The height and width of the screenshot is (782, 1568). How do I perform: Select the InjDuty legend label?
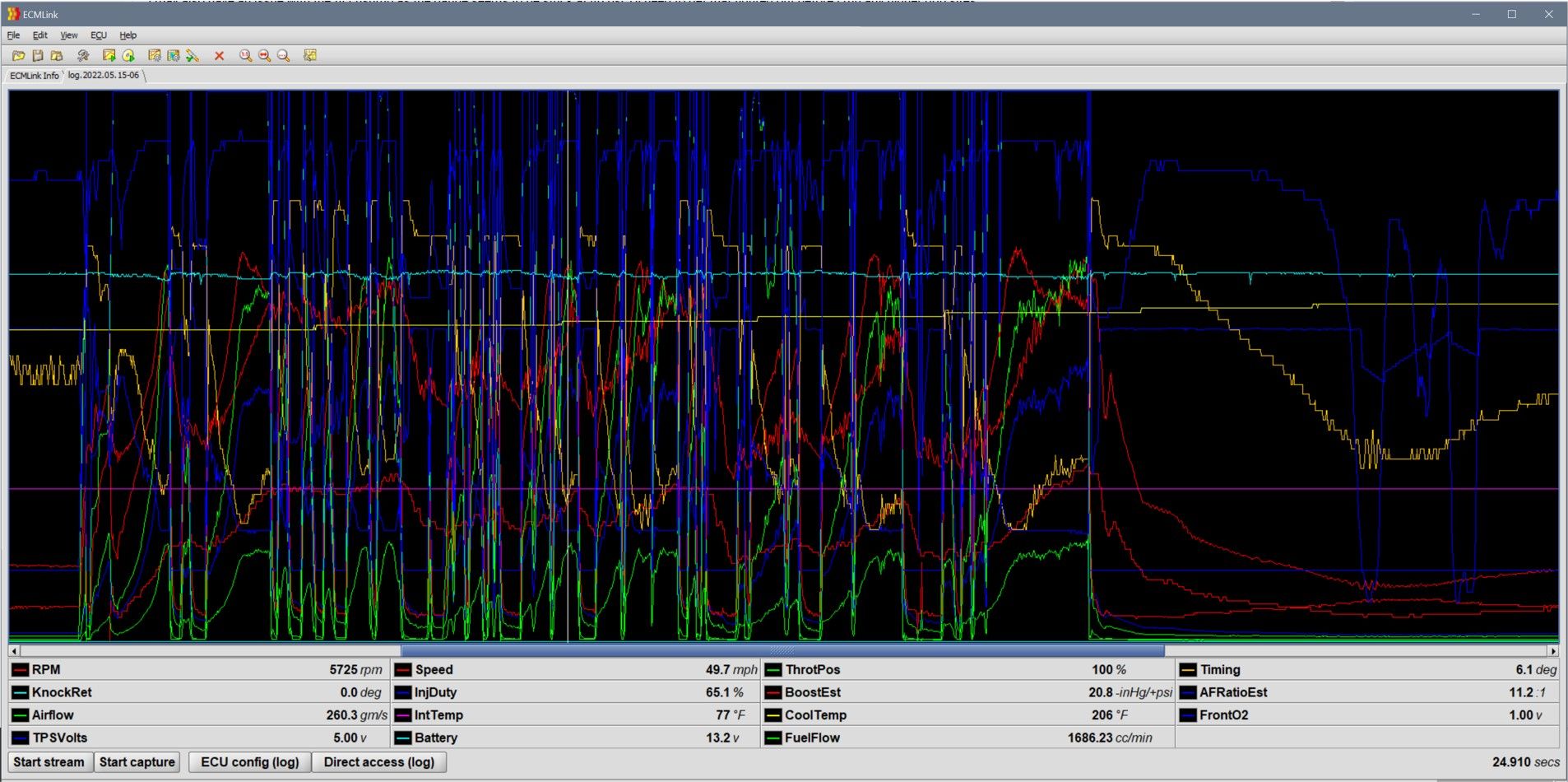click(x=435, y=693)
